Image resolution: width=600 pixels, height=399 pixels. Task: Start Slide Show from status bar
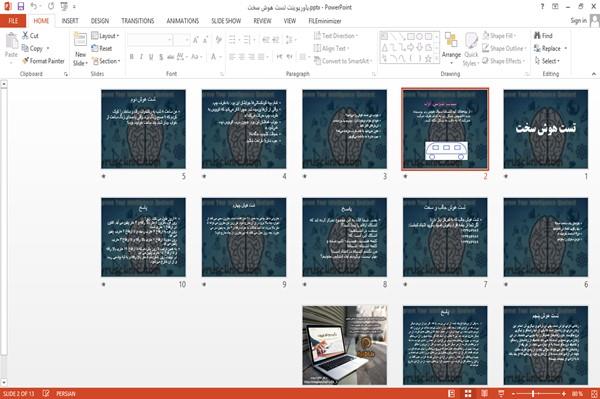[501, 394]
